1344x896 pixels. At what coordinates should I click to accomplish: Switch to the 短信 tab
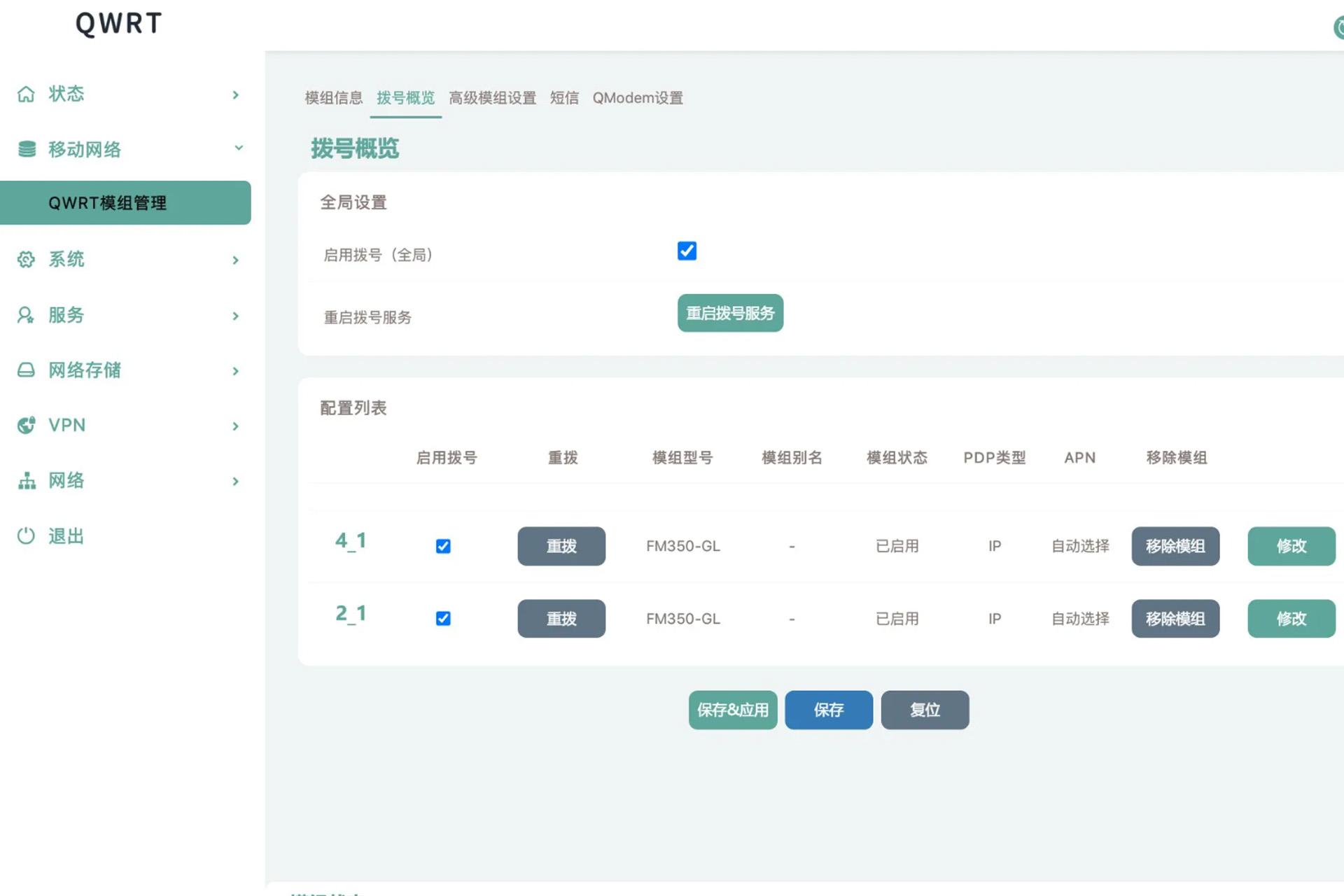click(564, 98)
